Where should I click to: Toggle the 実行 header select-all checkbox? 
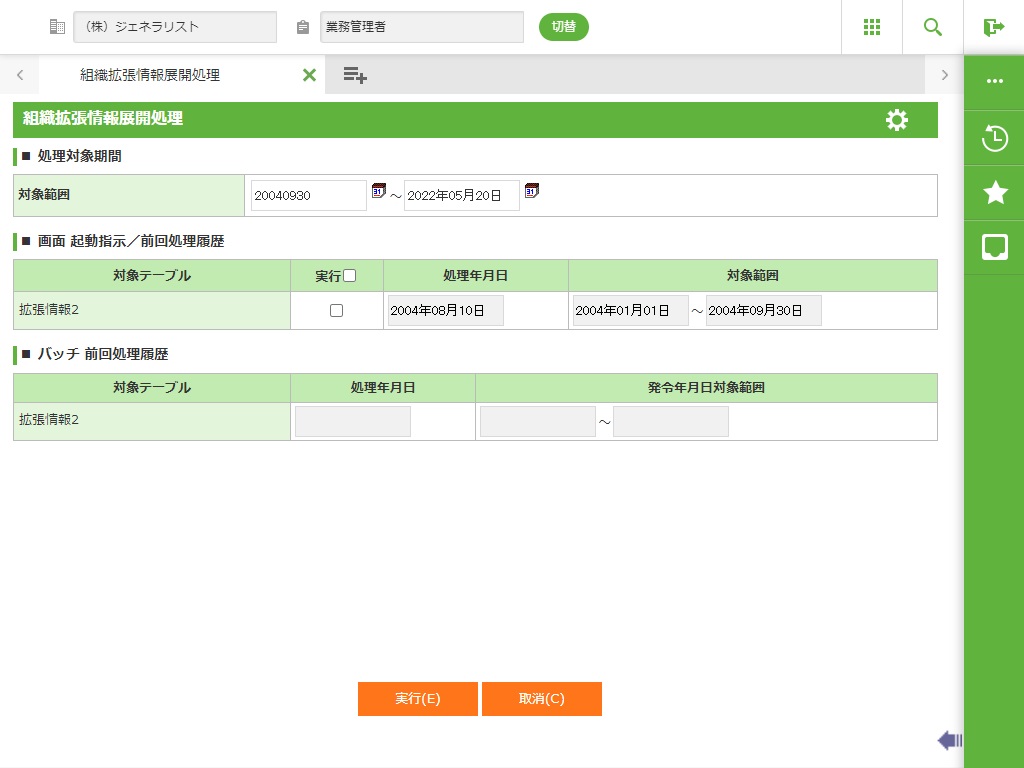coord(350,276)
